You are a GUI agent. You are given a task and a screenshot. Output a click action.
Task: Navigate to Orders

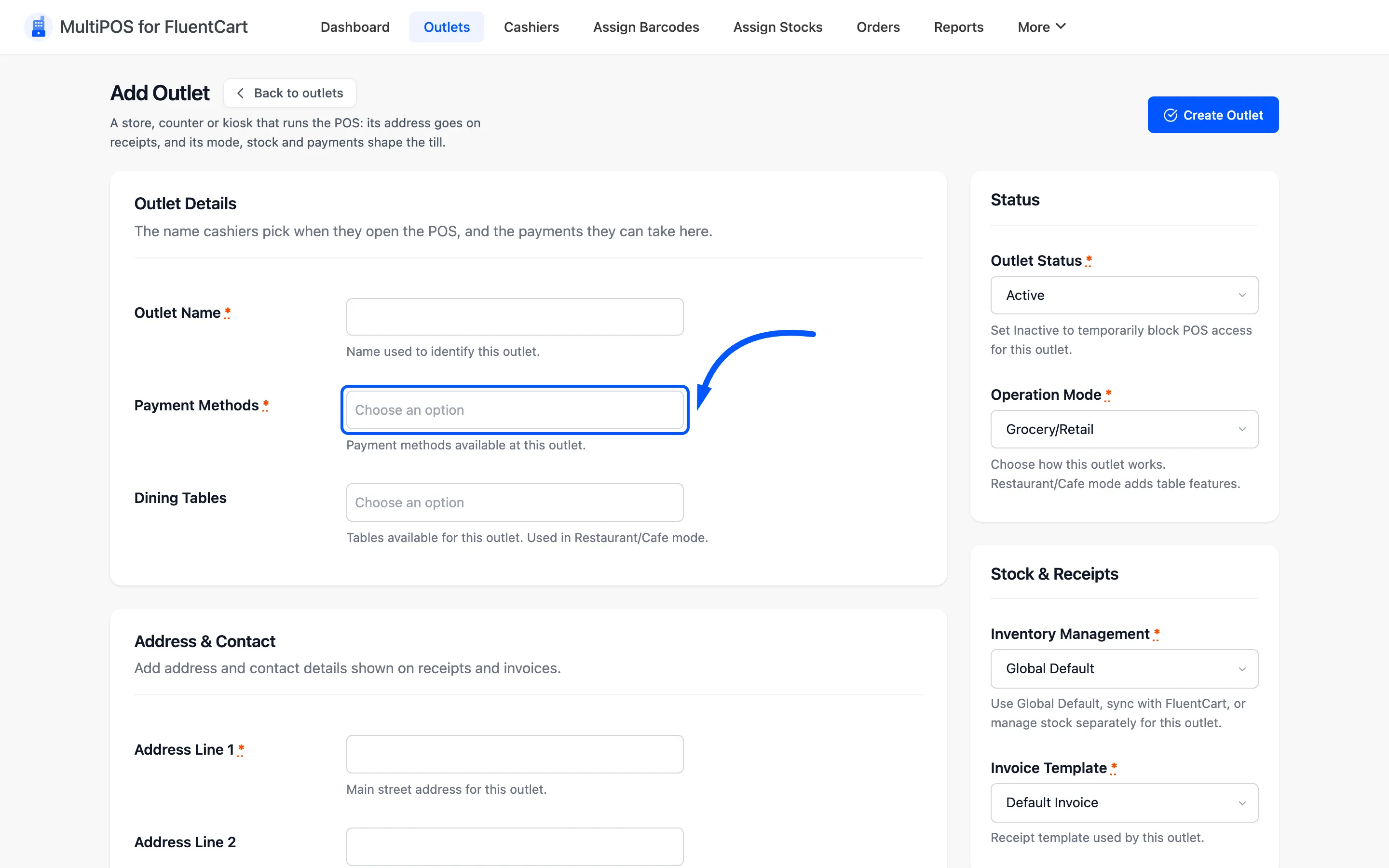[x=878, y=27]
